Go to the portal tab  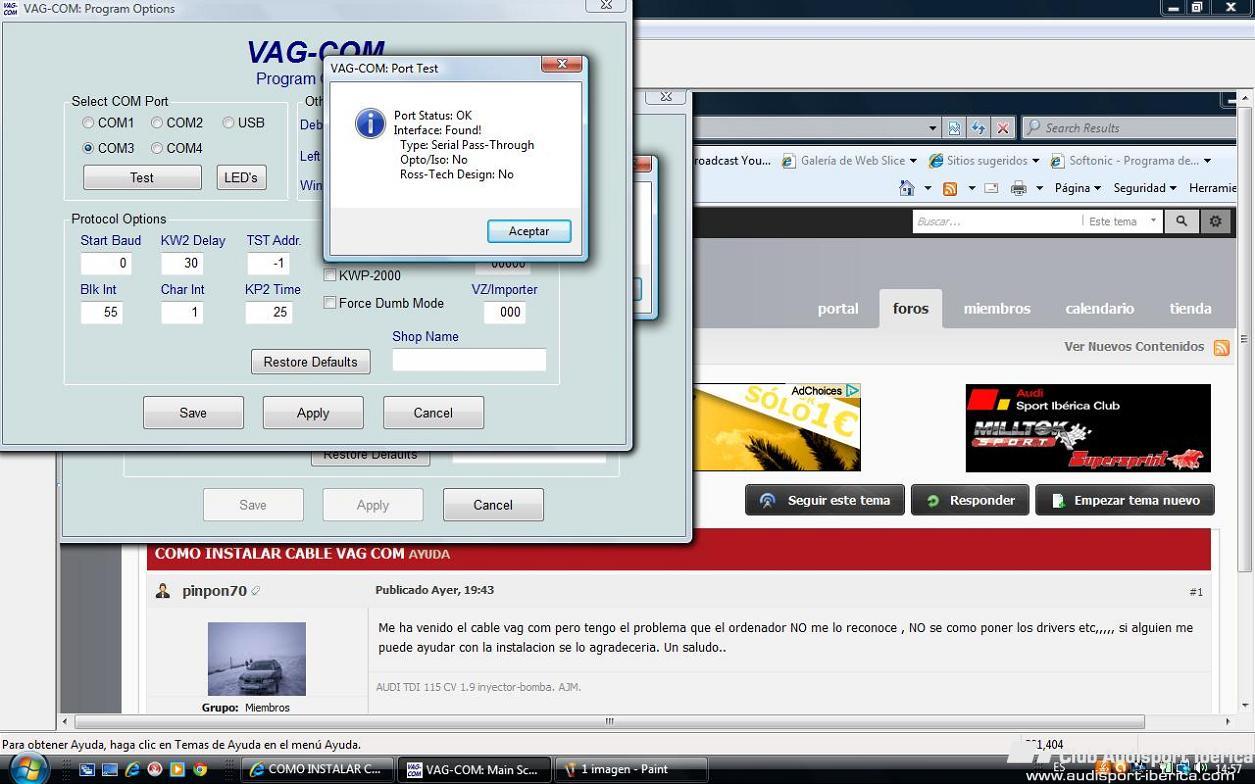point(838,309)
